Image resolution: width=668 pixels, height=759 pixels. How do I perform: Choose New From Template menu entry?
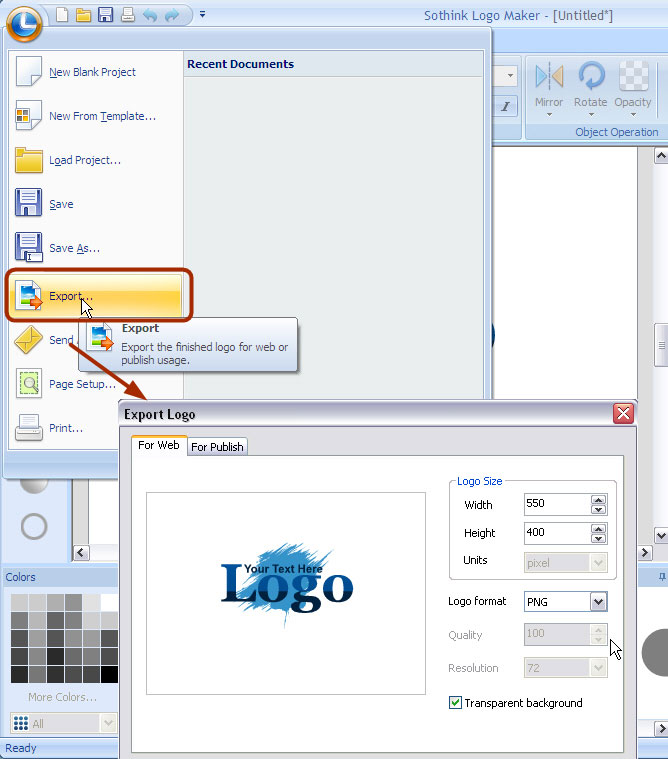[x=96, y=116]
